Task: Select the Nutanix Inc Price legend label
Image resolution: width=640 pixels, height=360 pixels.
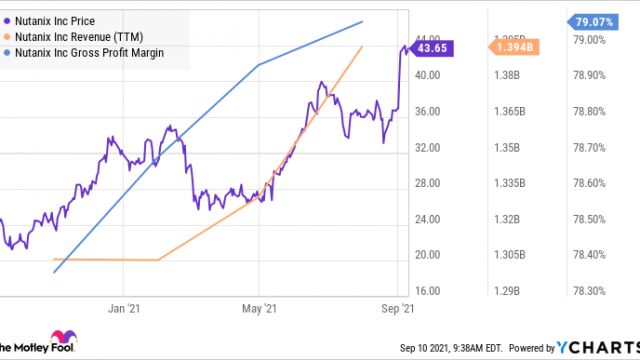Action: [x=55, y=21]
